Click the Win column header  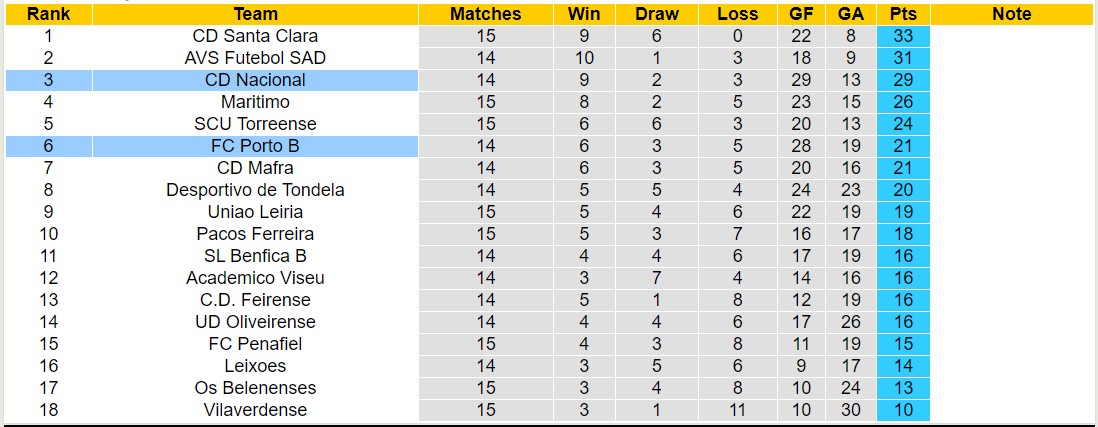(x=584, y=14)
